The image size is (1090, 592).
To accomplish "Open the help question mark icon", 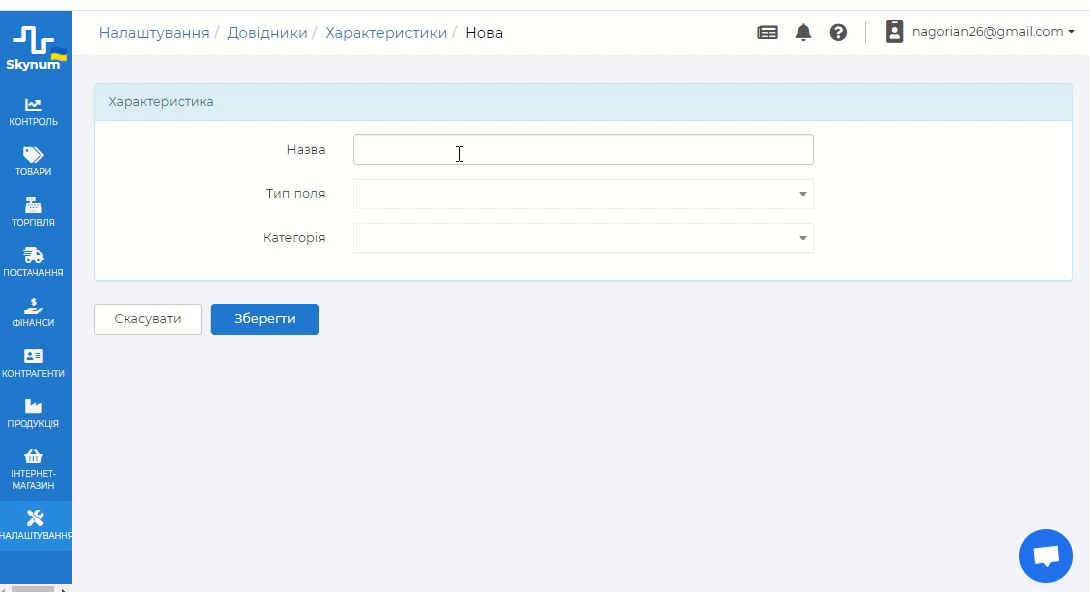I will (x=838, y=32).
